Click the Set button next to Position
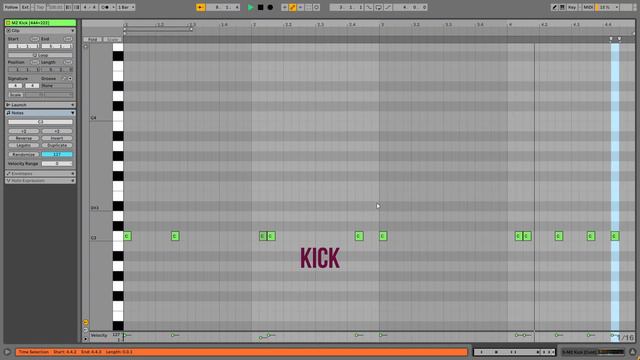Viewport: 640px width, 360px height. click(x=34, y=62)
